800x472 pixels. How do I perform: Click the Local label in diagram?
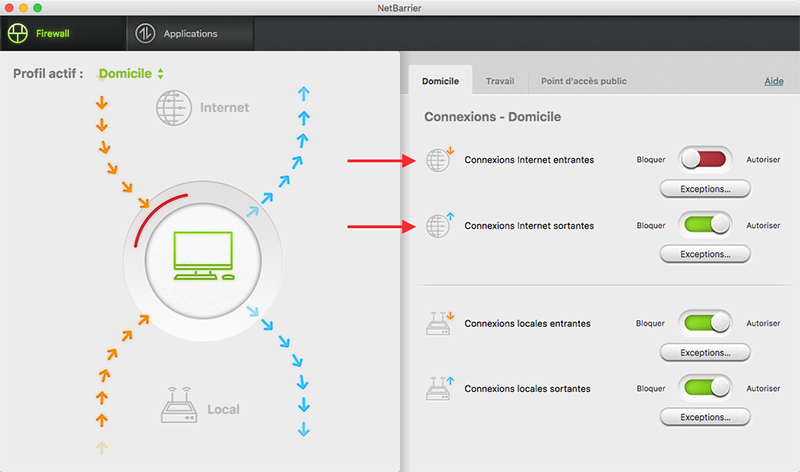coord(223,410)
